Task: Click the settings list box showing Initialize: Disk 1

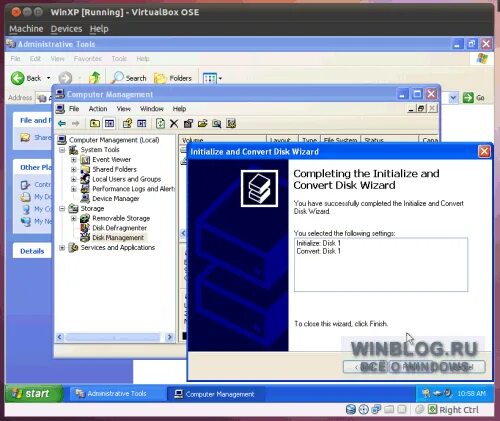Action: (381, 265)
